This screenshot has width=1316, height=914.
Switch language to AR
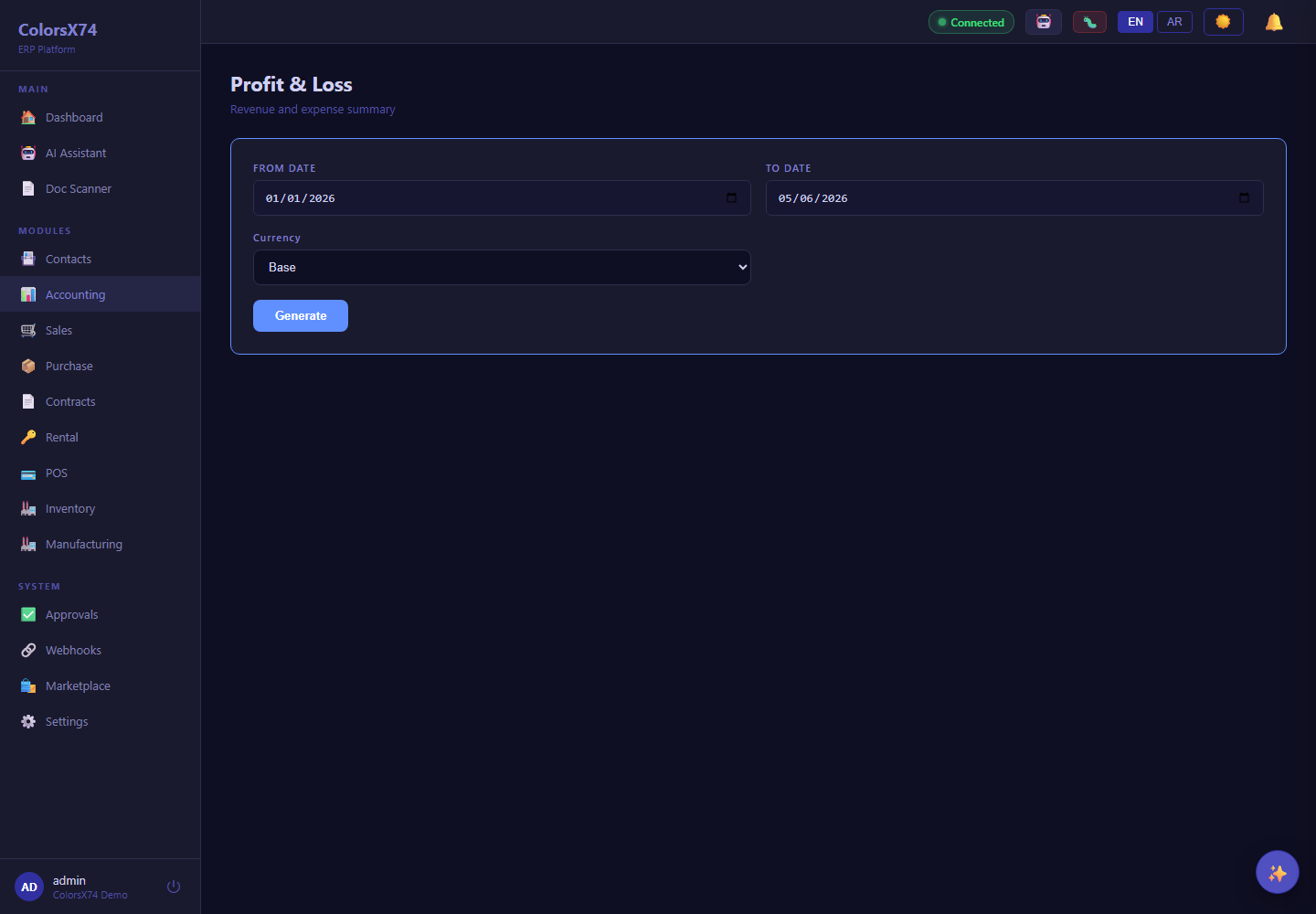[1175, 22]
